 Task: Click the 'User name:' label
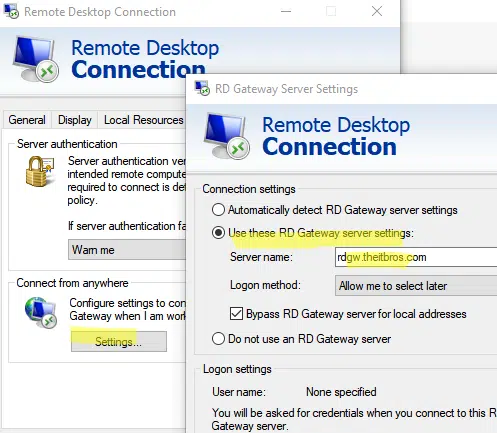click(239, 392)
